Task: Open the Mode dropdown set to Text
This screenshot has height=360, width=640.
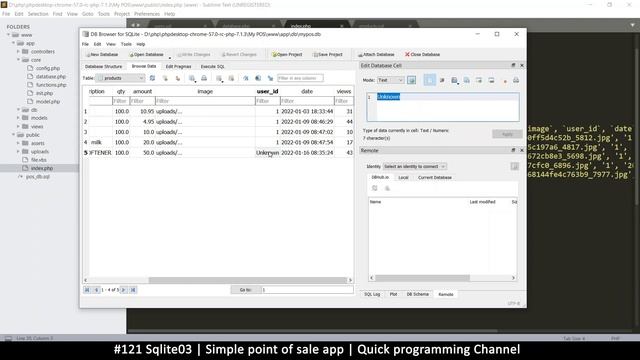Action: 390,80
